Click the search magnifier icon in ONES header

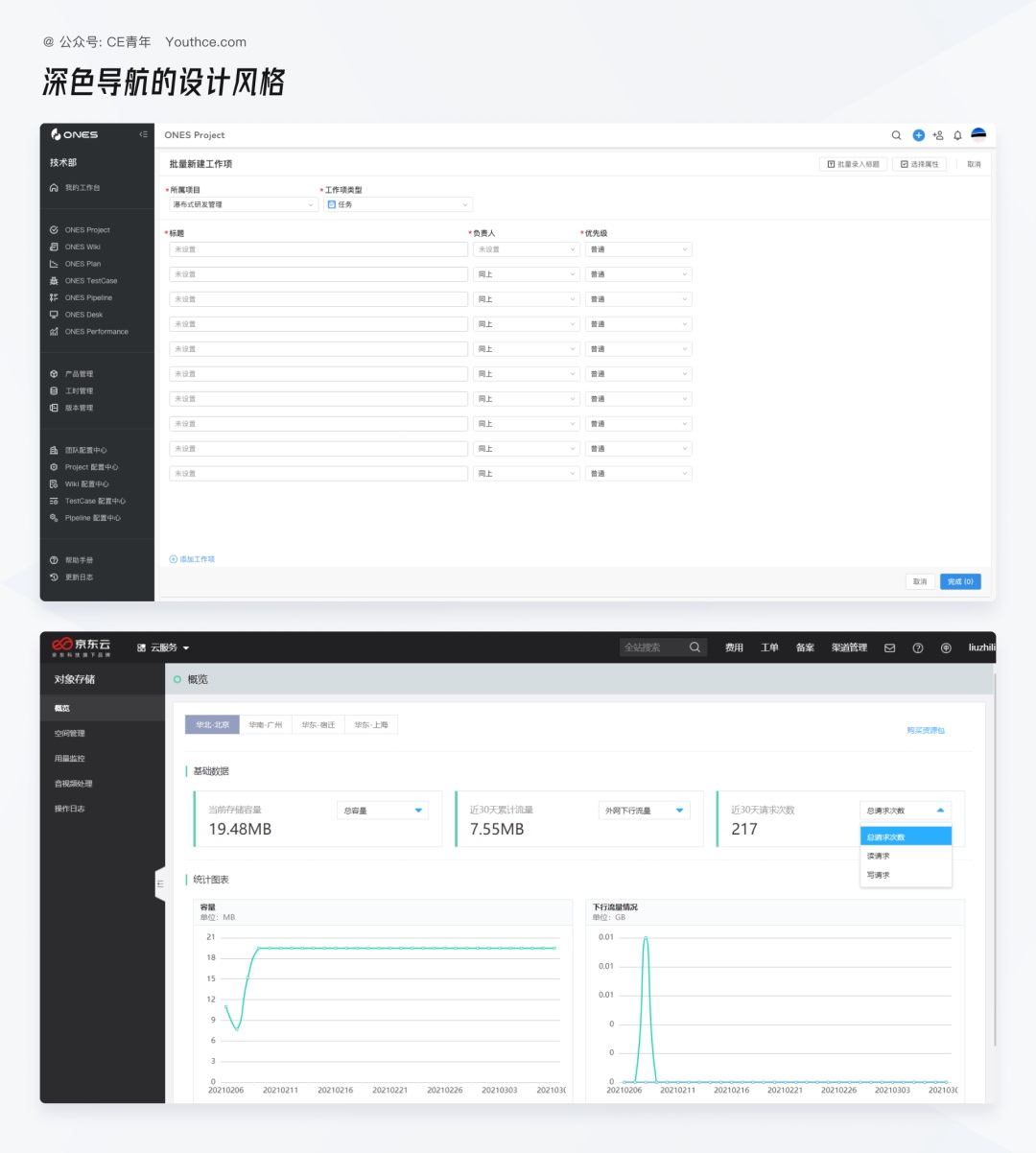pyautogui.click(x=896, y=135)
